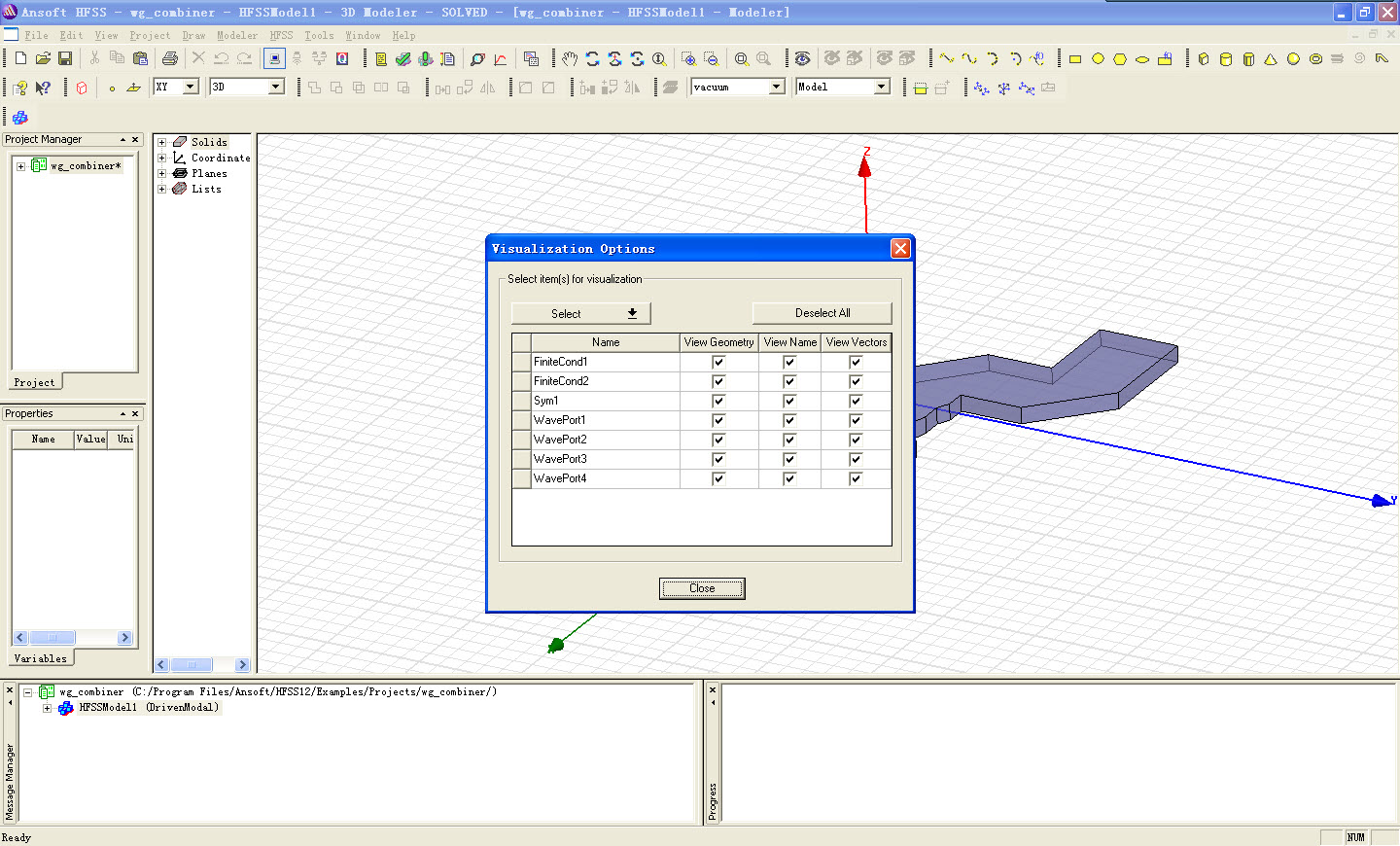The image size is (1400, 846).
Task: Select the Draw torus tool
Action: point(1315,58)
